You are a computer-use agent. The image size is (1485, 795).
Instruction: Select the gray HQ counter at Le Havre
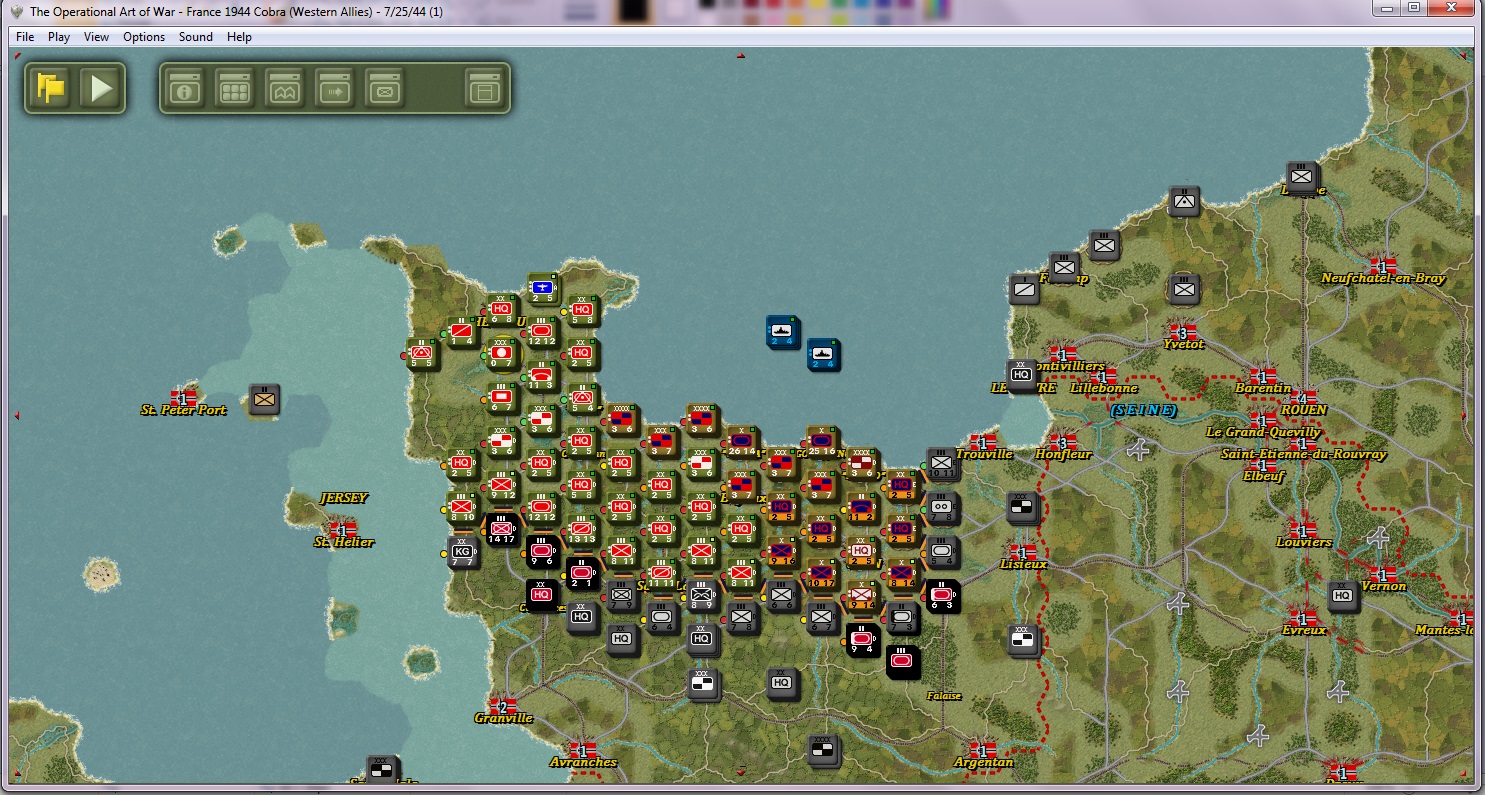click(x=1021, y=376)
